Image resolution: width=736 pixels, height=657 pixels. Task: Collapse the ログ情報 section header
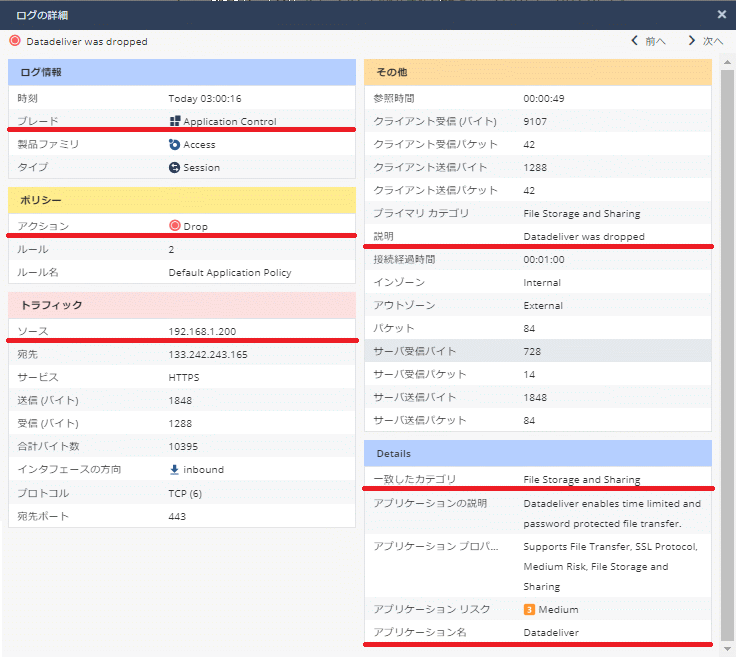pyautogui.click(x=182, y=72)
